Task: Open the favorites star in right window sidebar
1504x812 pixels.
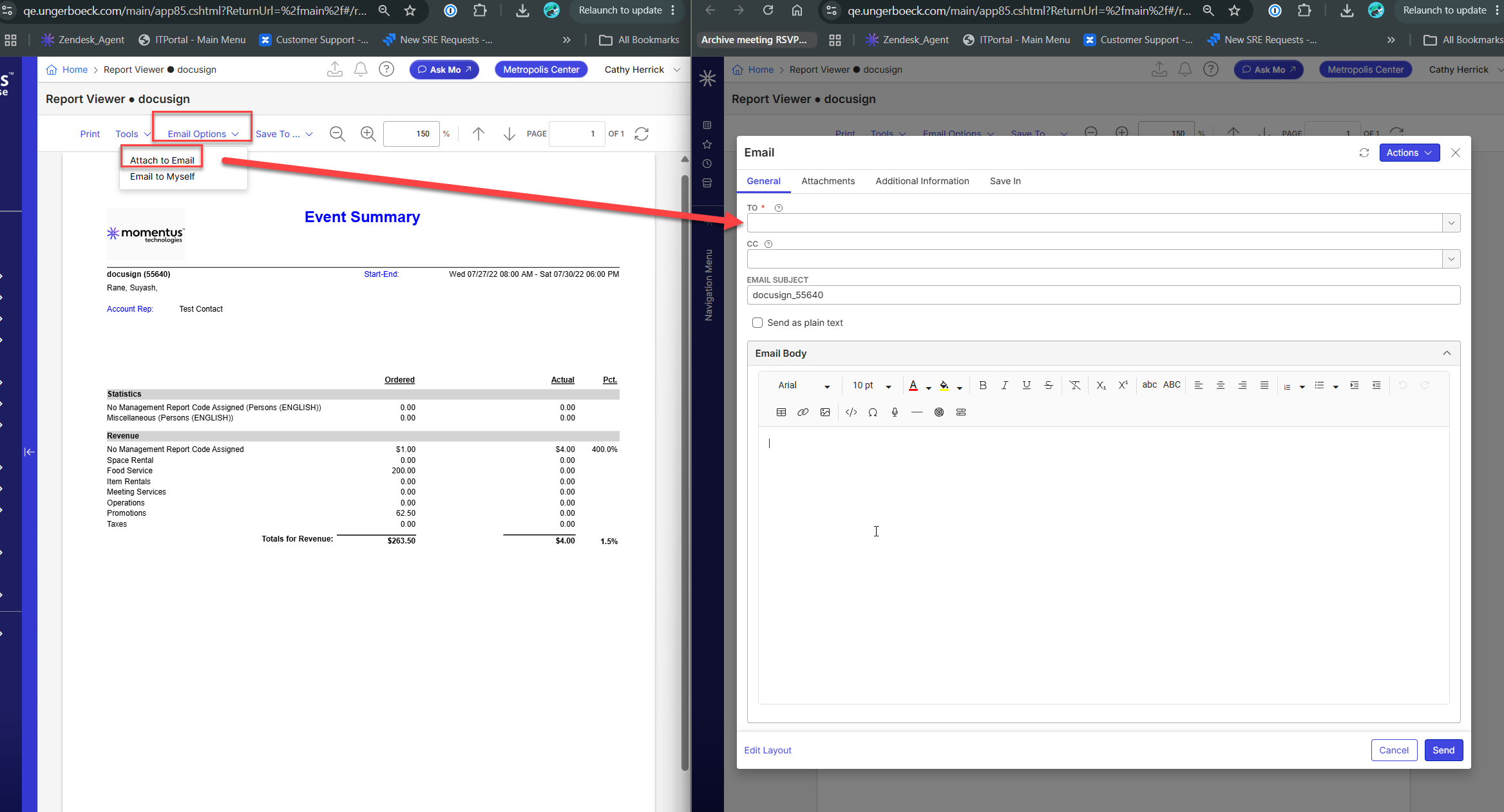Action: click(x=707, y=144)
